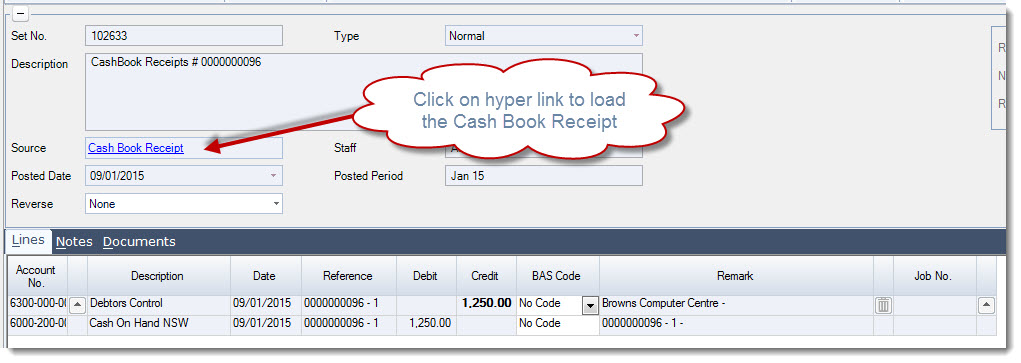Switch to the Documents tab
This screenshot has height=363, width=1021.
click(x=139, y=242)
